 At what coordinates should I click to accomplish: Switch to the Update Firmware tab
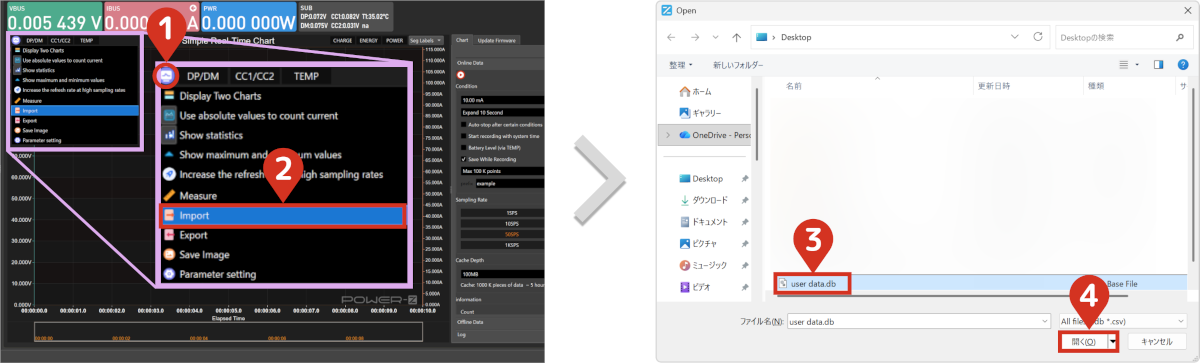pyautogui.click(x=497, y=40)
